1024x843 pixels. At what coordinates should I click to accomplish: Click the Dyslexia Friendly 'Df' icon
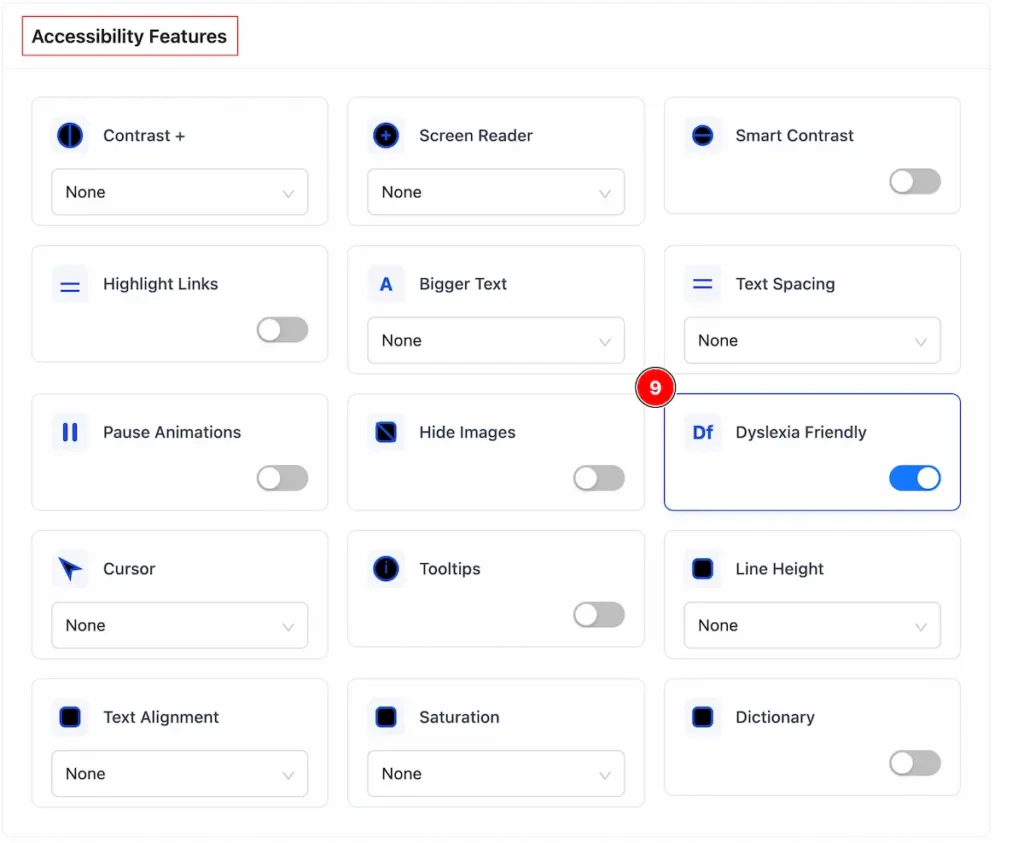click(x=703, y=432)
